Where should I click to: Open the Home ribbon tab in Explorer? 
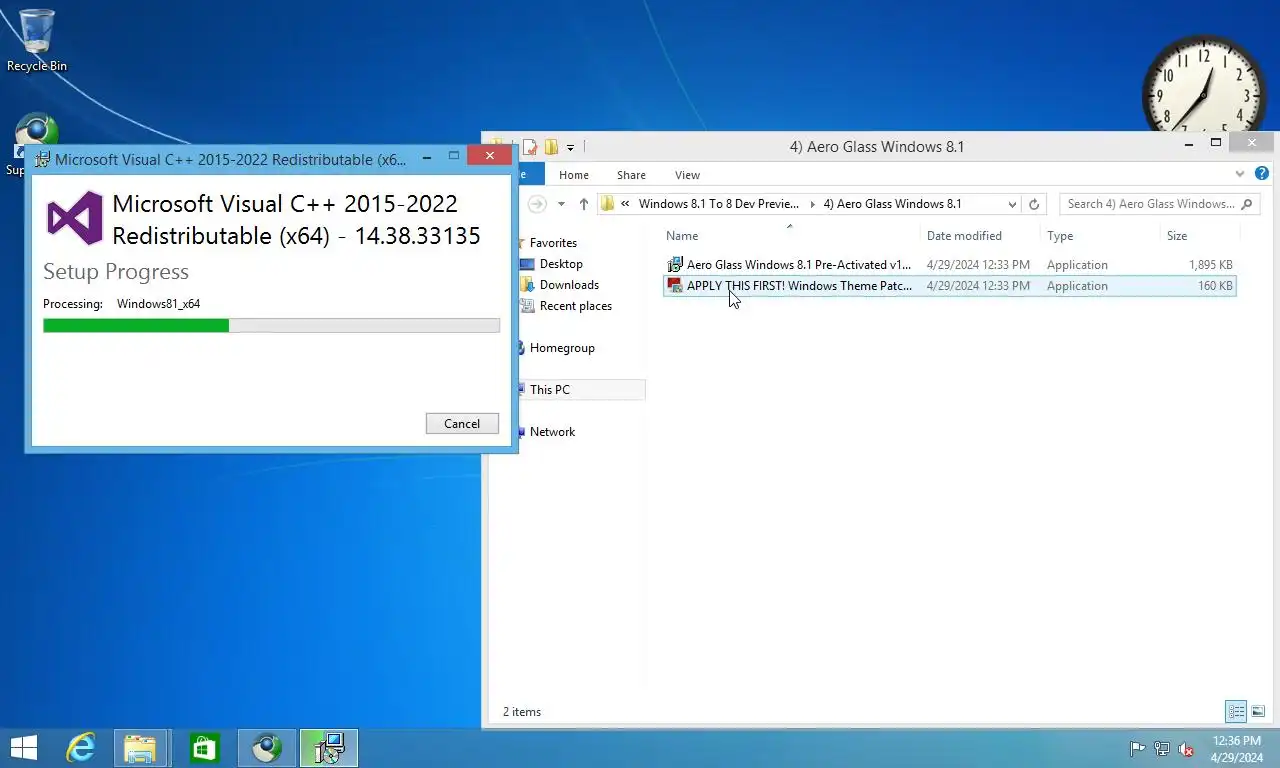574,175
